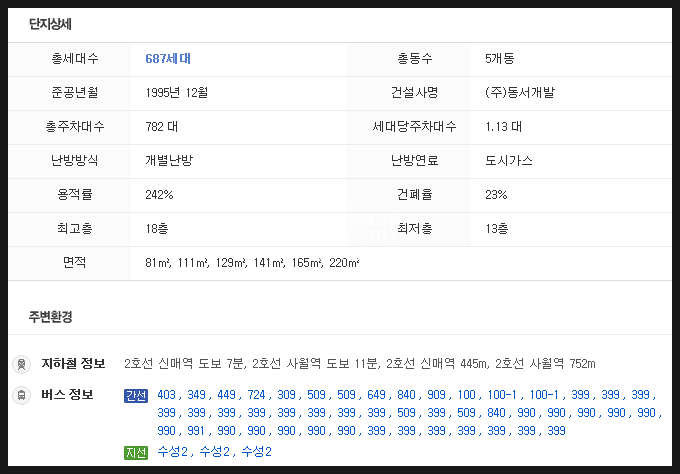This screenshot has height=474, width=680.
Task: Select the 782 대 parking value
Action: (x=161, y=127)
